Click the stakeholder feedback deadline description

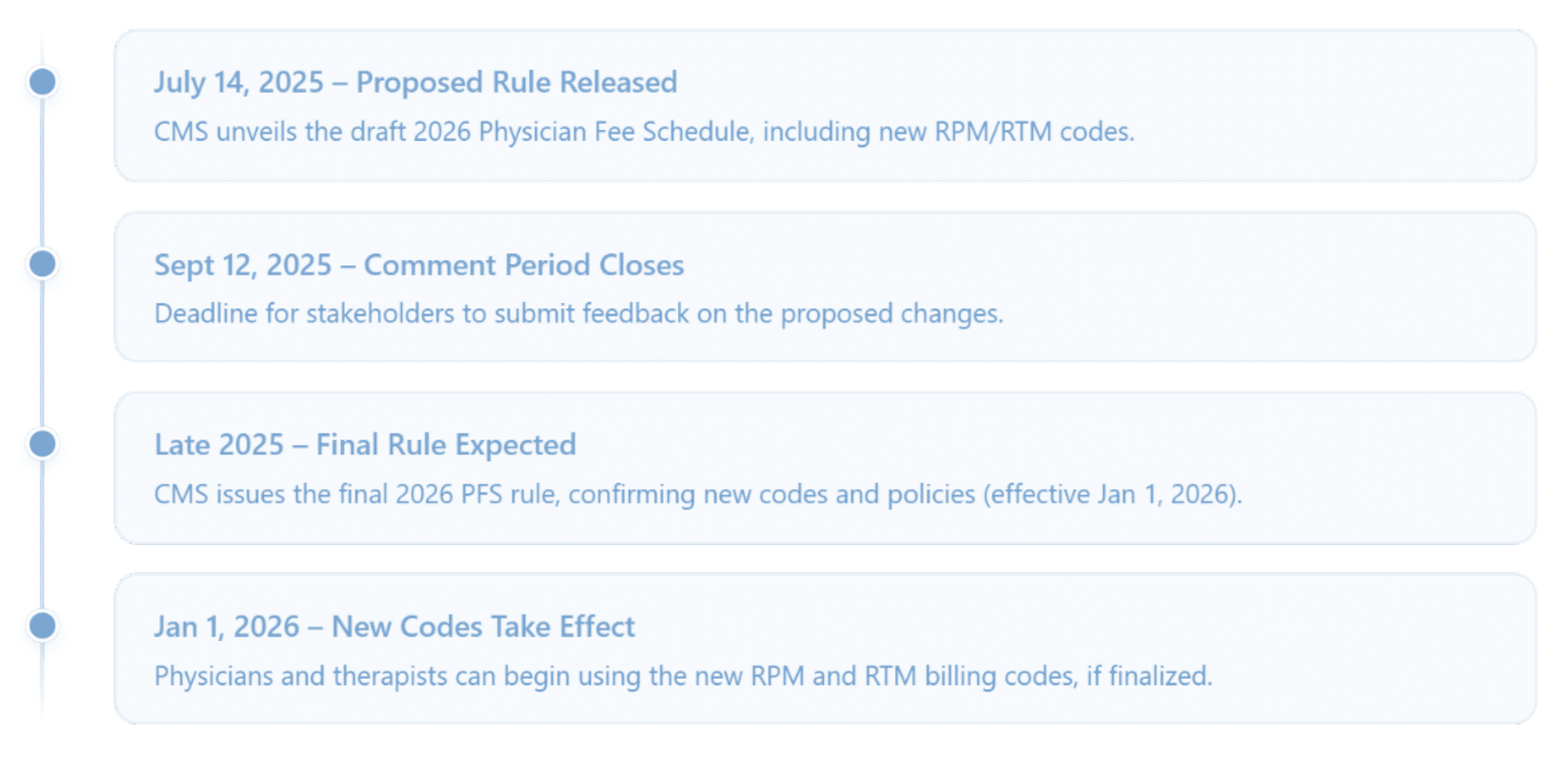[x=579, y=314]
